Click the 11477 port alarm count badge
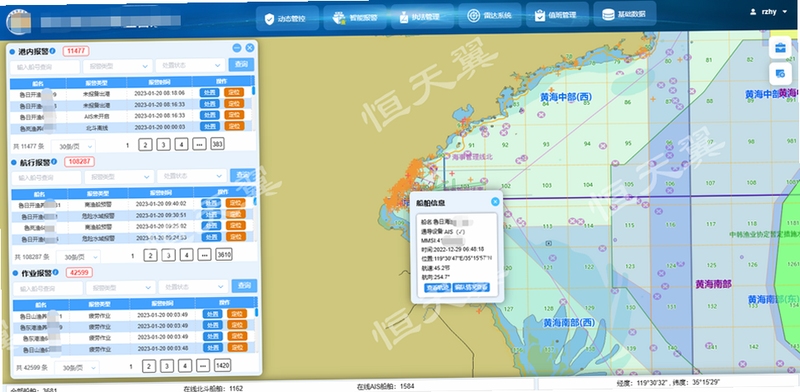The image size is (800, 392). [76, 51]
